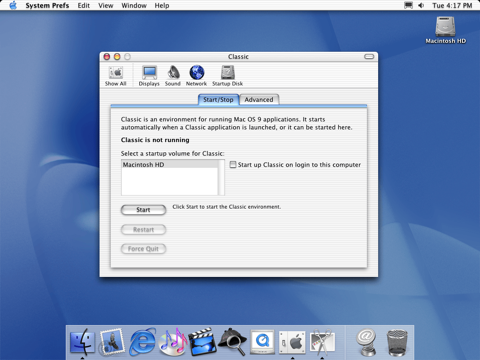Screen dimensions: 480x360
Task: Open the Apple menu
Action: pyautogui.click(x=13, y=5)
